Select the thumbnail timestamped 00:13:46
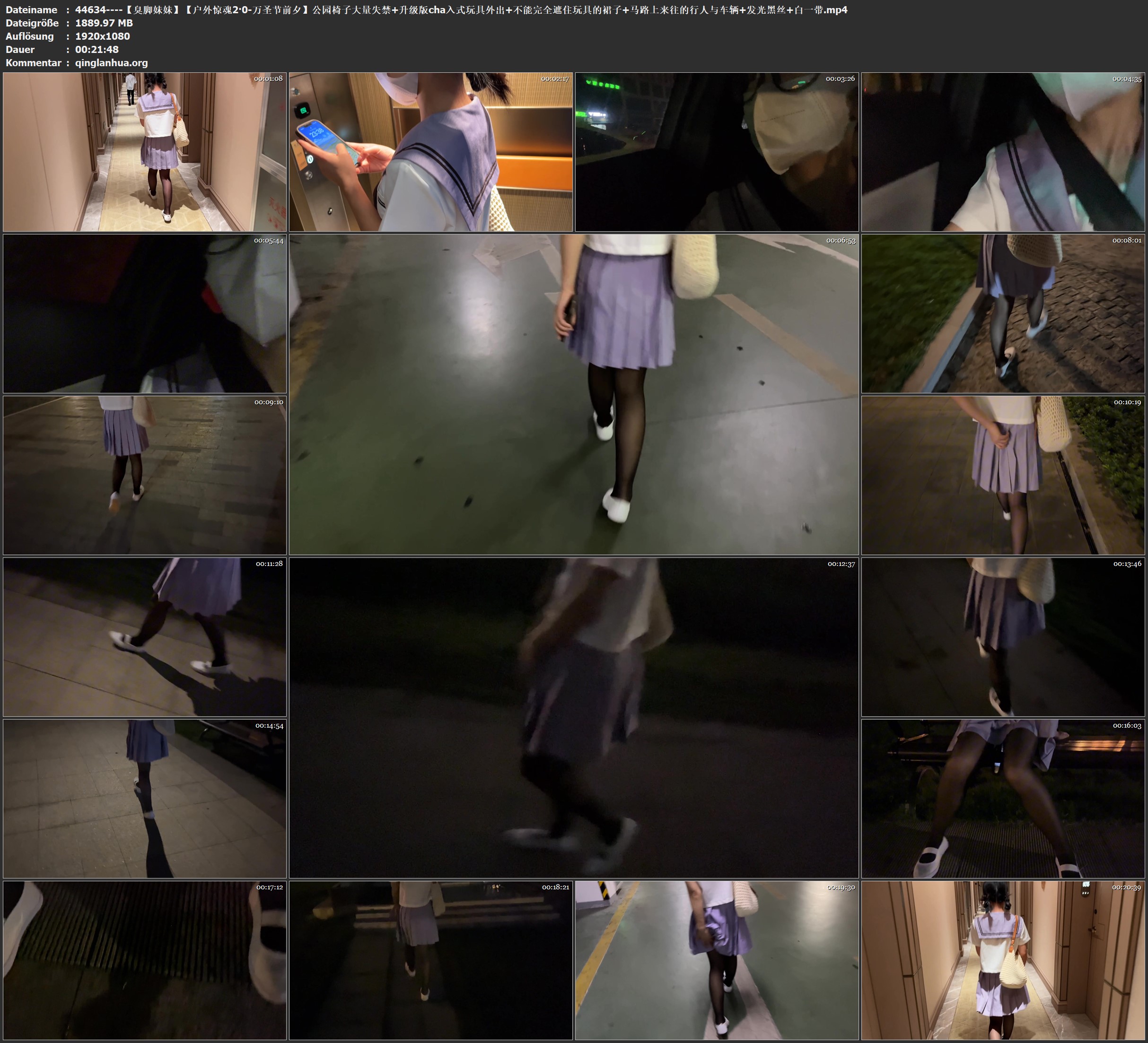This screenshot has height=1043, width=1148. coord(1003,636)
